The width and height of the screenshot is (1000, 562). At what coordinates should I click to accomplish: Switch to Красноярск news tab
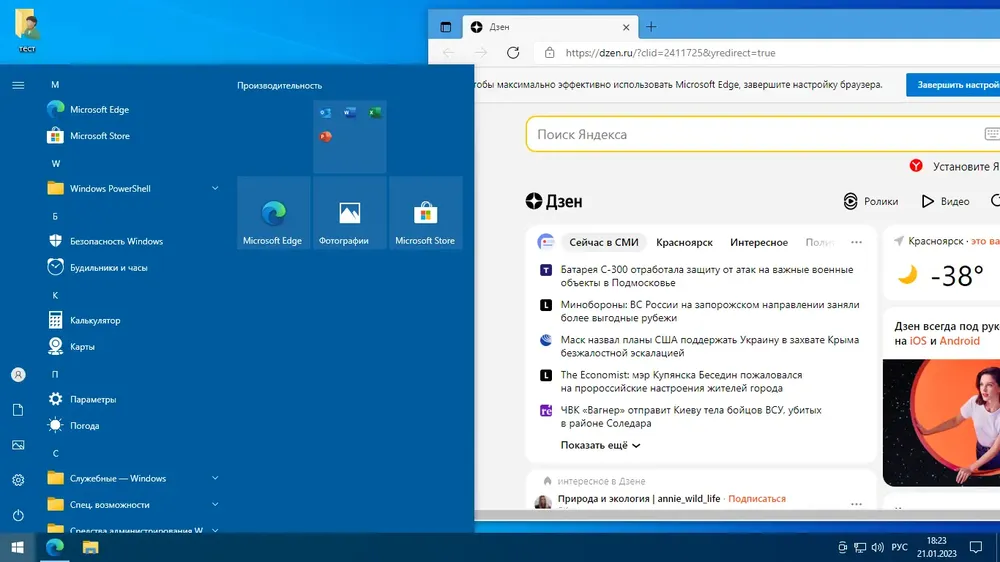(x=684, y=242)
